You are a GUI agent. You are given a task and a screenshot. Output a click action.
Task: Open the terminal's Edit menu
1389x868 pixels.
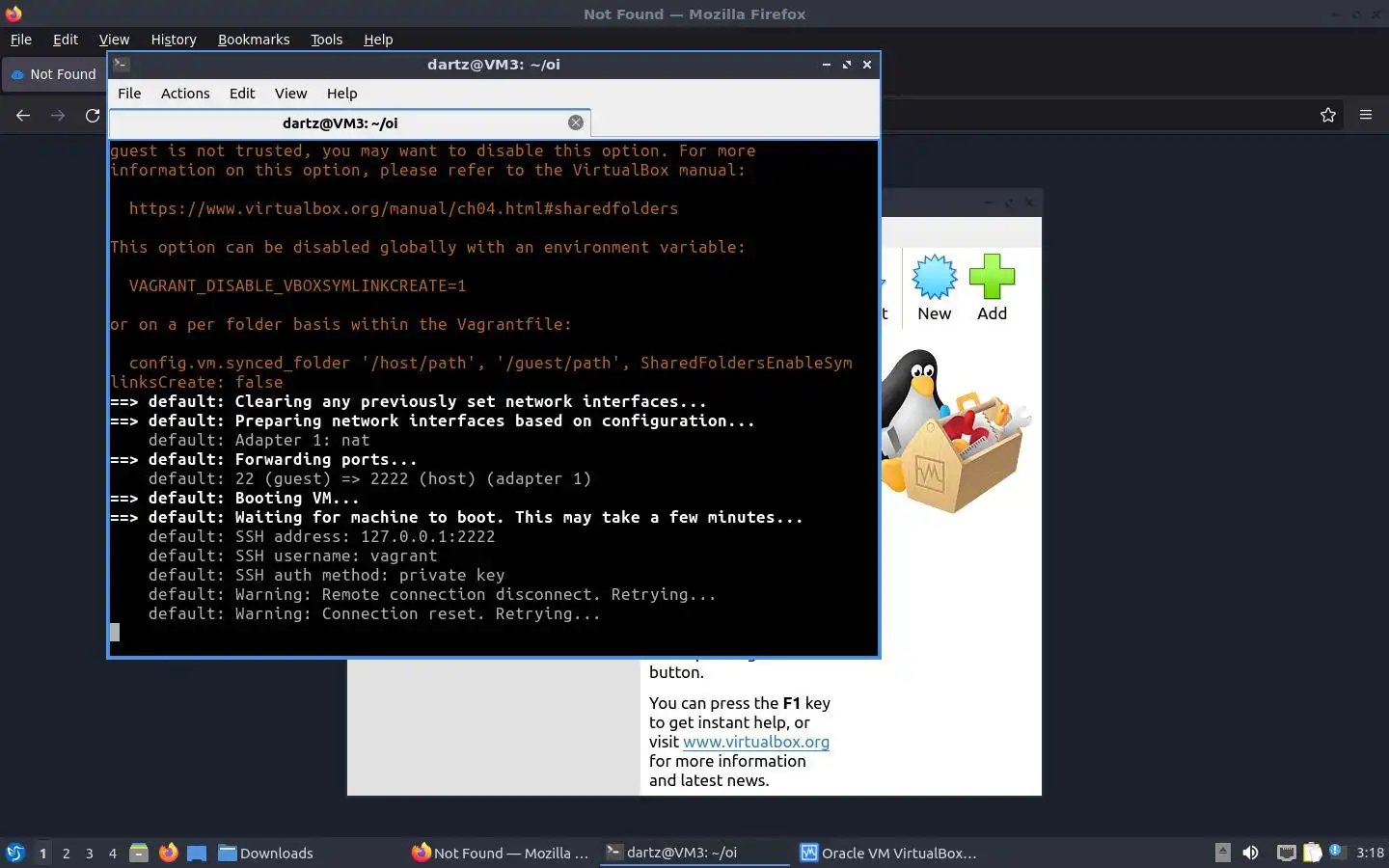click(242, 94)
